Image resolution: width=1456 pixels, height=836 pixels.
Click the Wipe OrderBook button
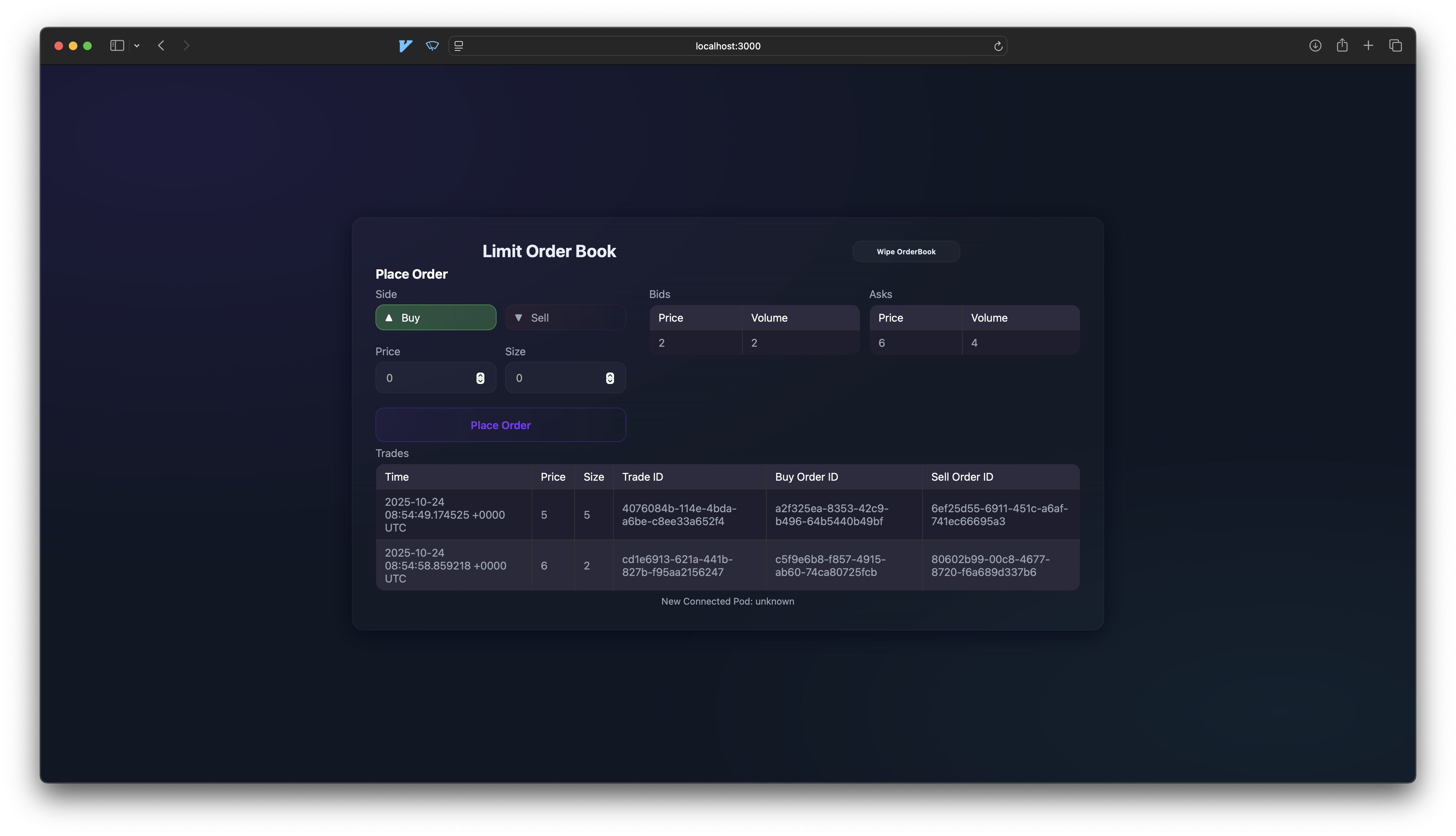pos(905,251)
